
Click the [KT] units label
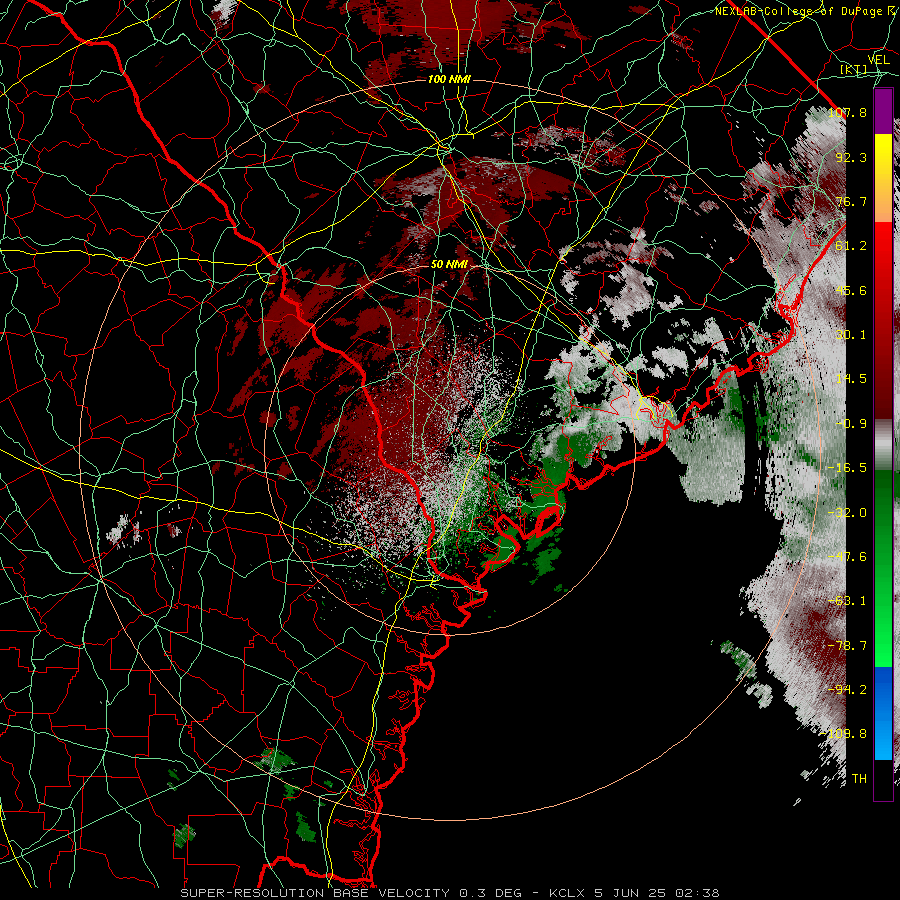[x=854, y=69]
